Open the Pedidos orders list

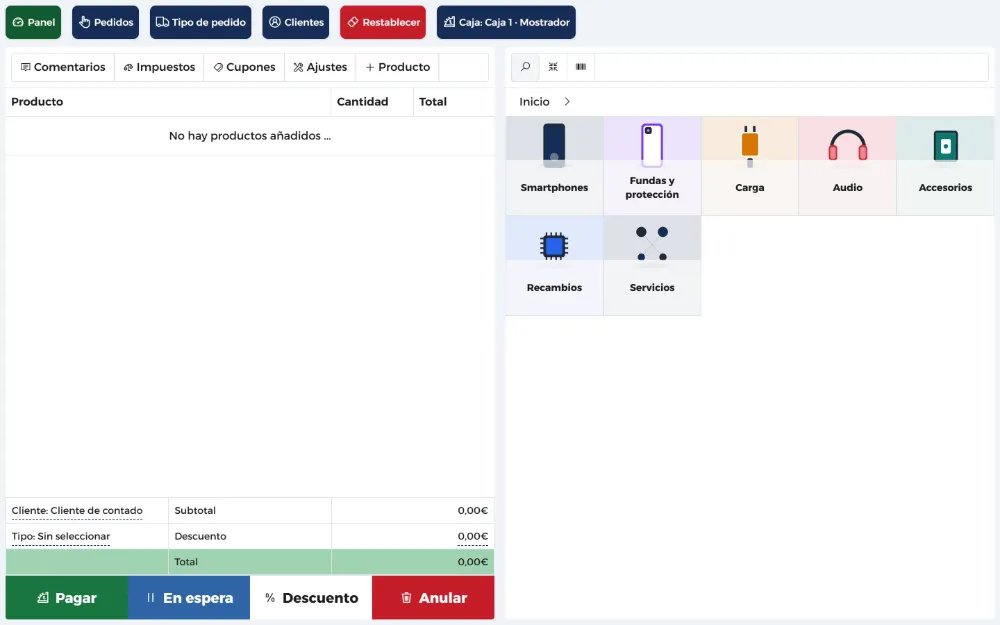point(105,22)
